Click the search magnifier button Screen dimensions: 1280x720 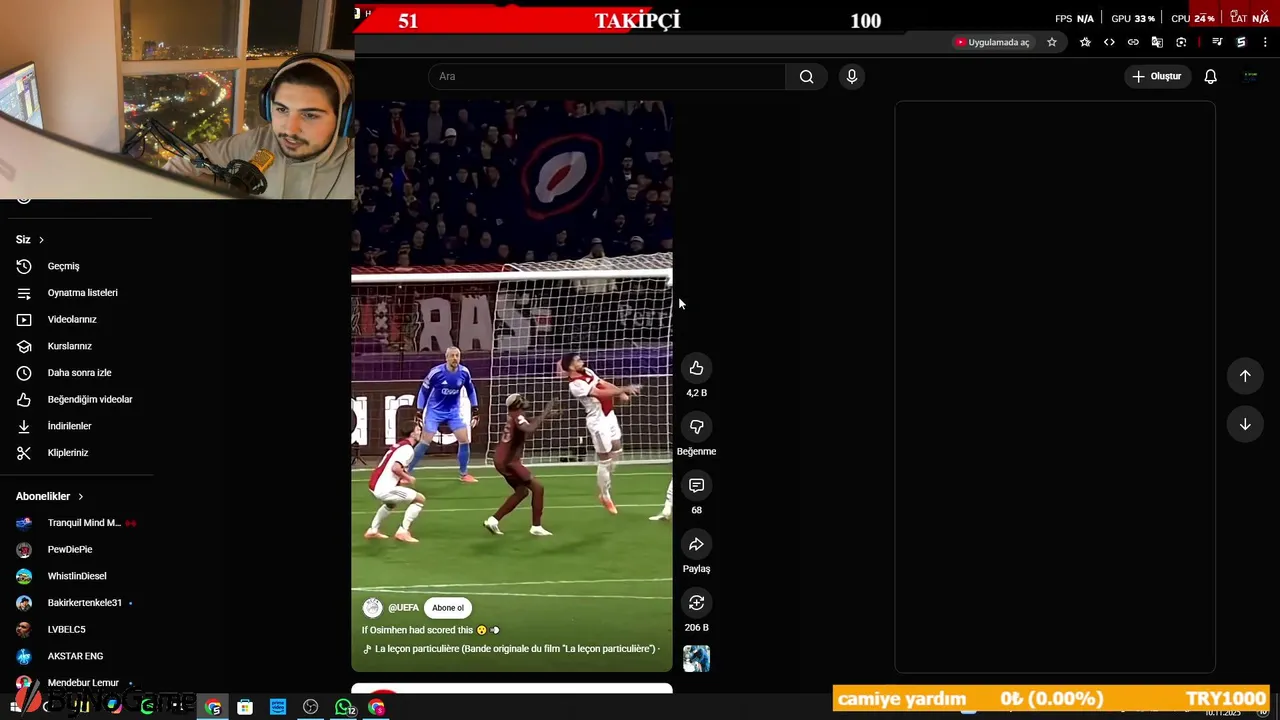point(806,76)
